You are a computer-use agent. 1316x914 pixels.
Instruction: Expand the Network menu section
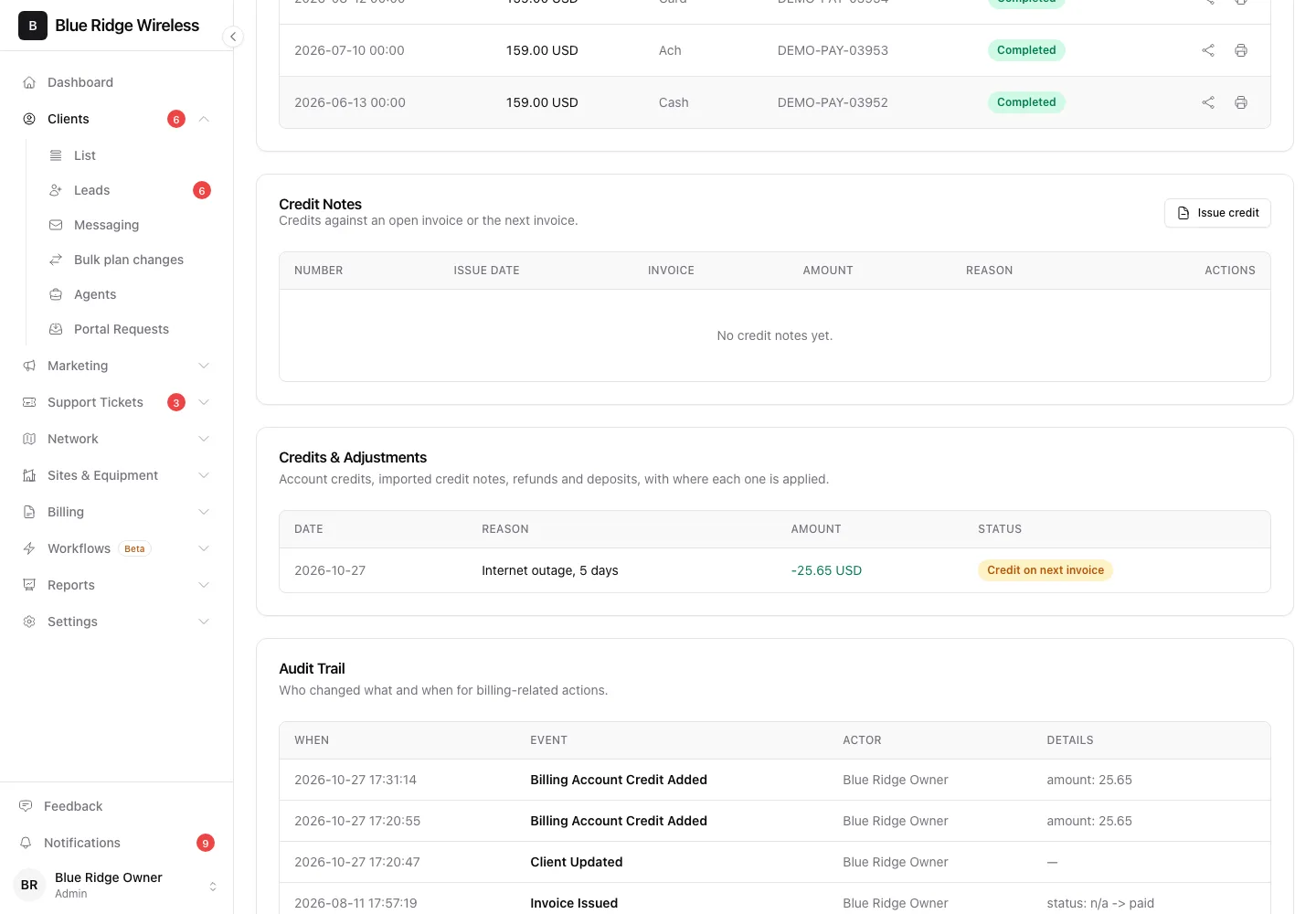point(204,439)
